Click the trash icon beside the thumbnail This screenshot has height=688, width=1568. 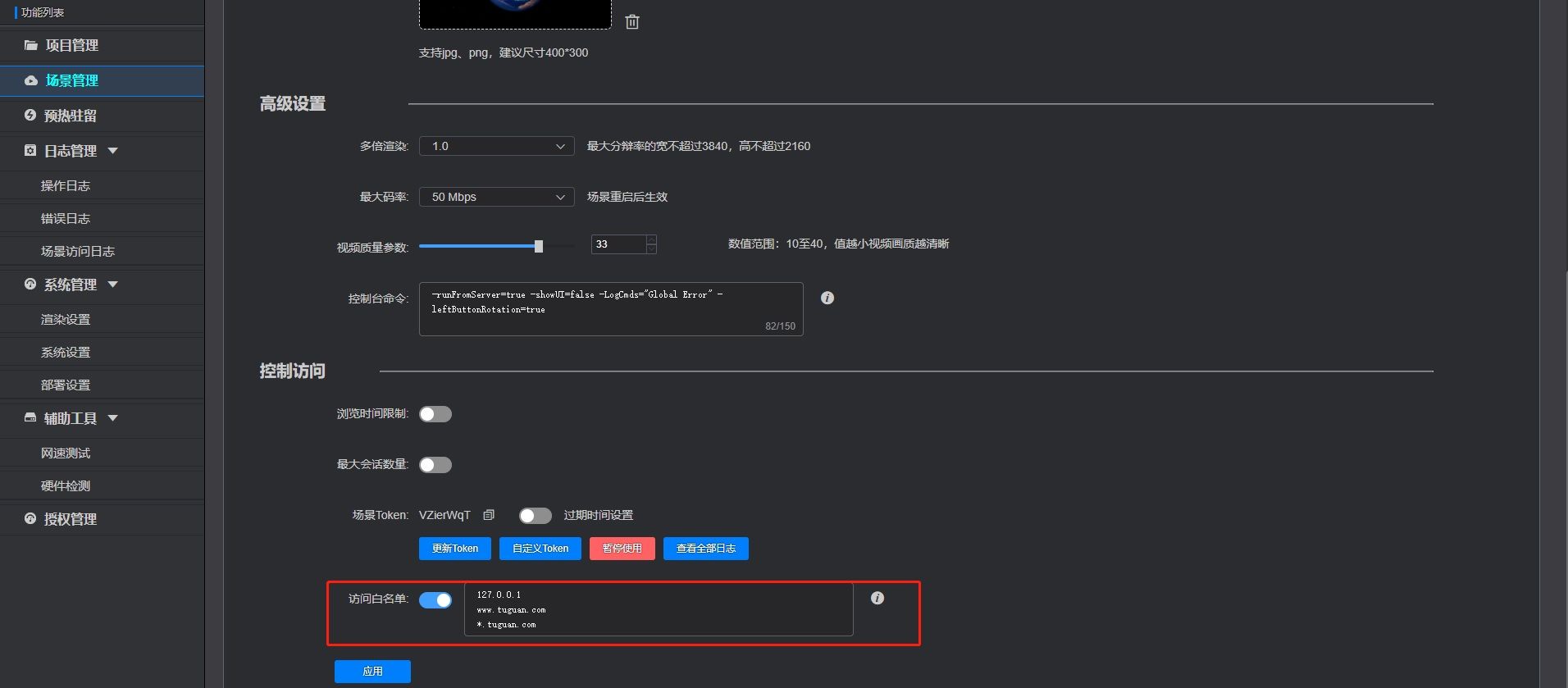pyautogui.click(x=631, y=22)
